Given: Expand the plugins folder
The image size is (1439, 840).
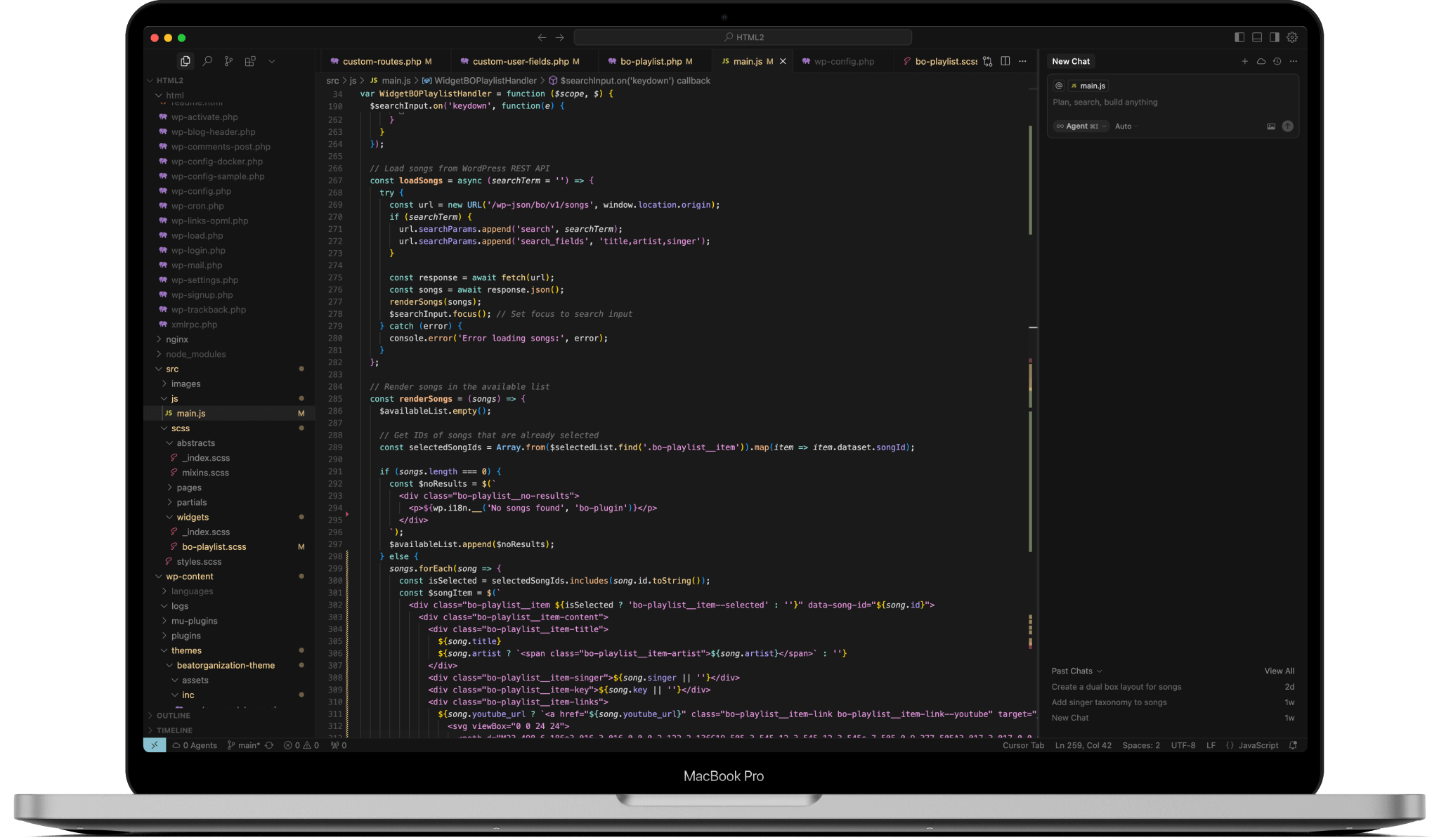Looking at the screenshot, I should coord(185,636).
